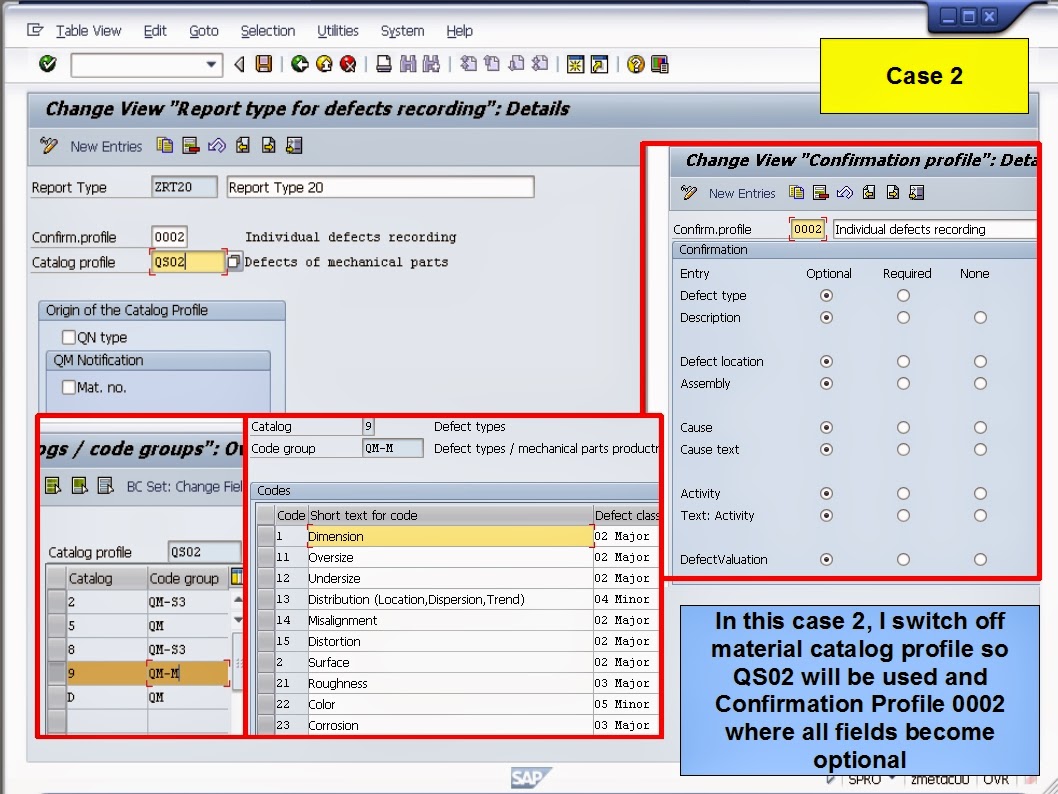
Task: Open the Utilities menu
Action: [x=337, y=31]
